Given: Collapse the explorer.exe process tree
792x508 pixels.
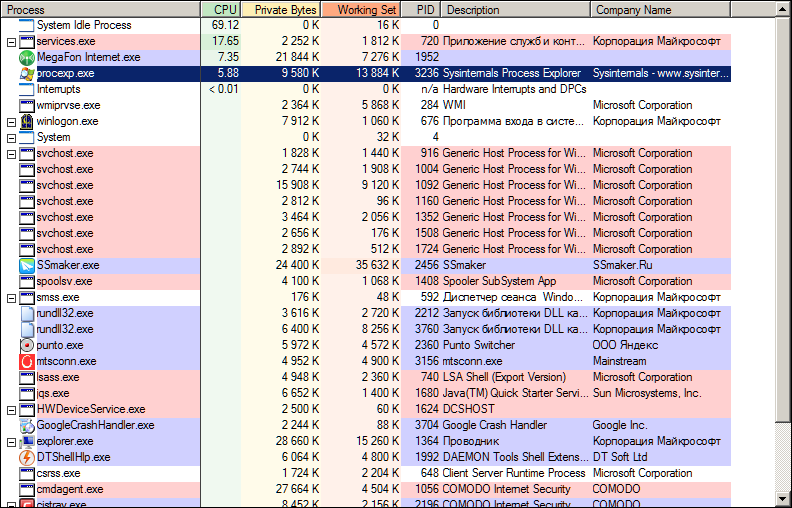Looking at the screenshot, I should [x=11, y=441].
